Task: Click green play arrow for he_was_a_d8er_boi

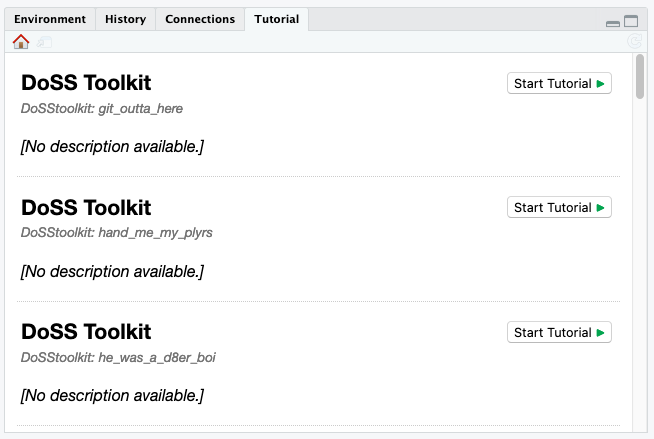Action: [601, 333]
